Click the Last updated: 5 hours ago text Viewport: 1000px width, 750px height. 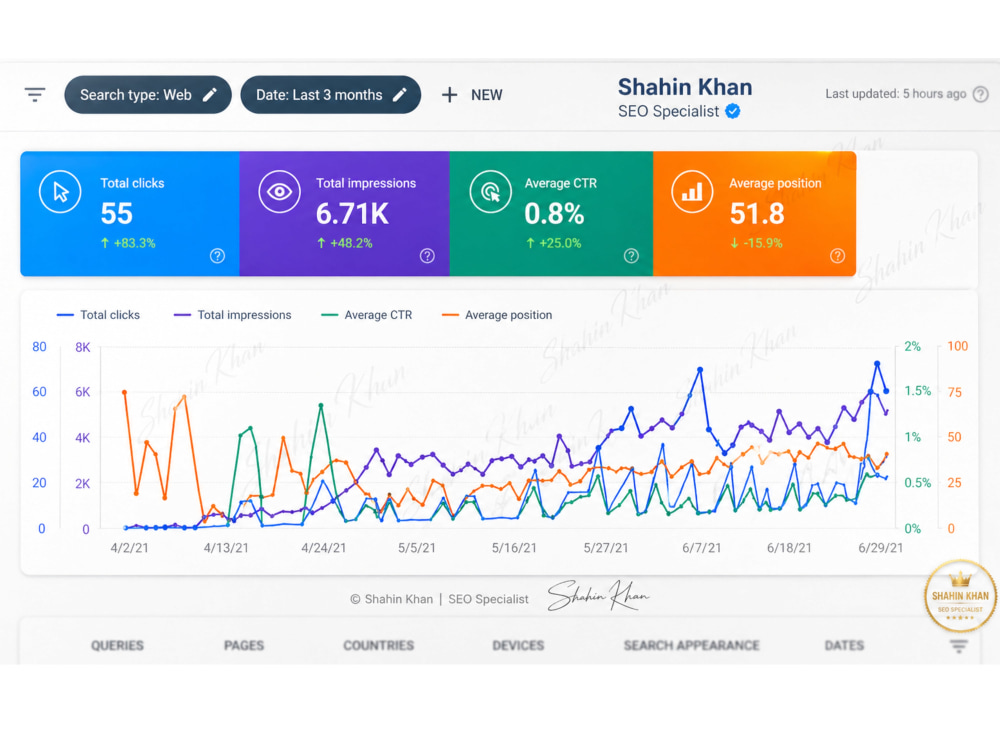(895, 94)
